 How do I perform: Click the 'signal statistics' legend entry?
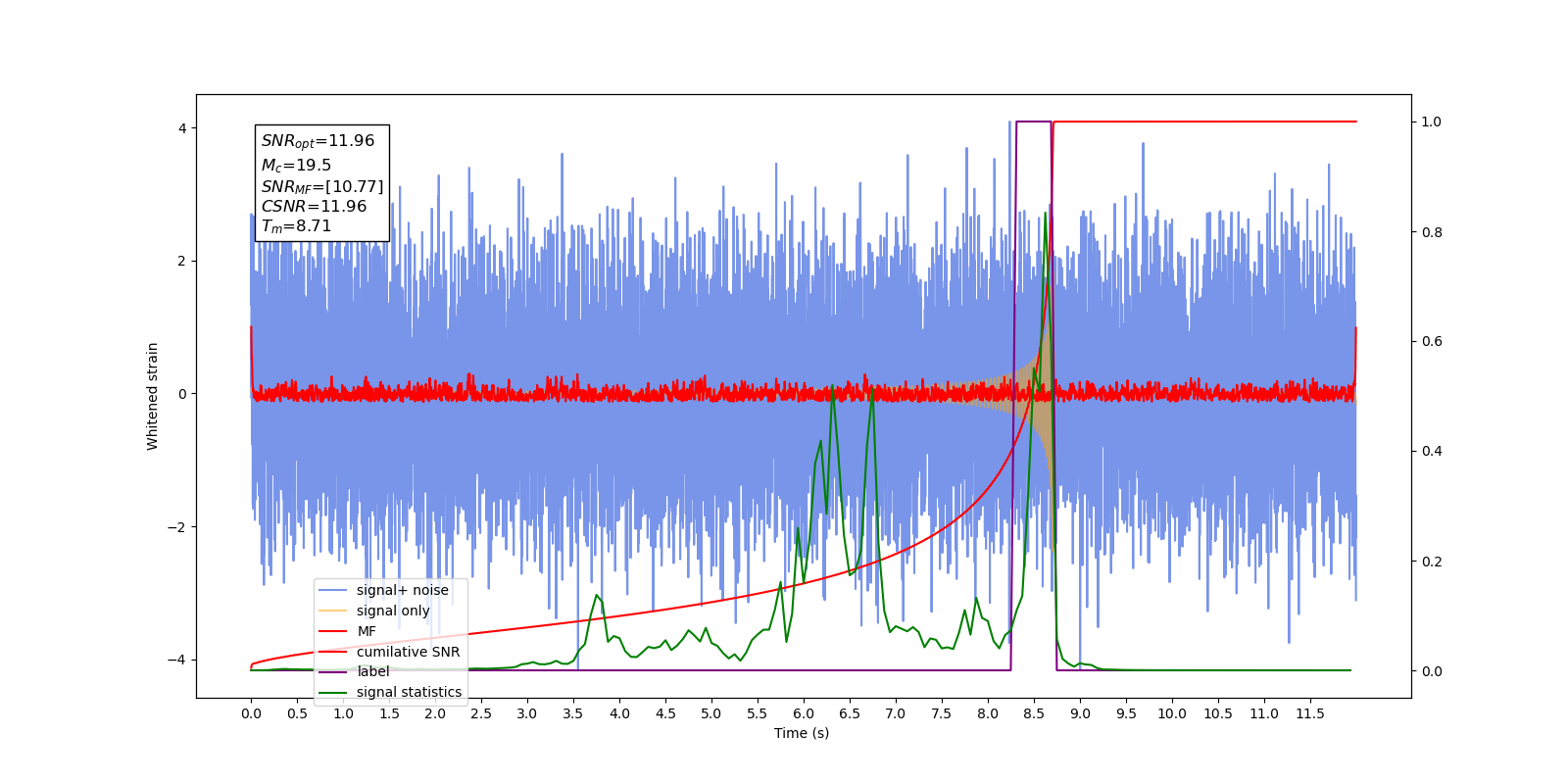click(391, 692)
